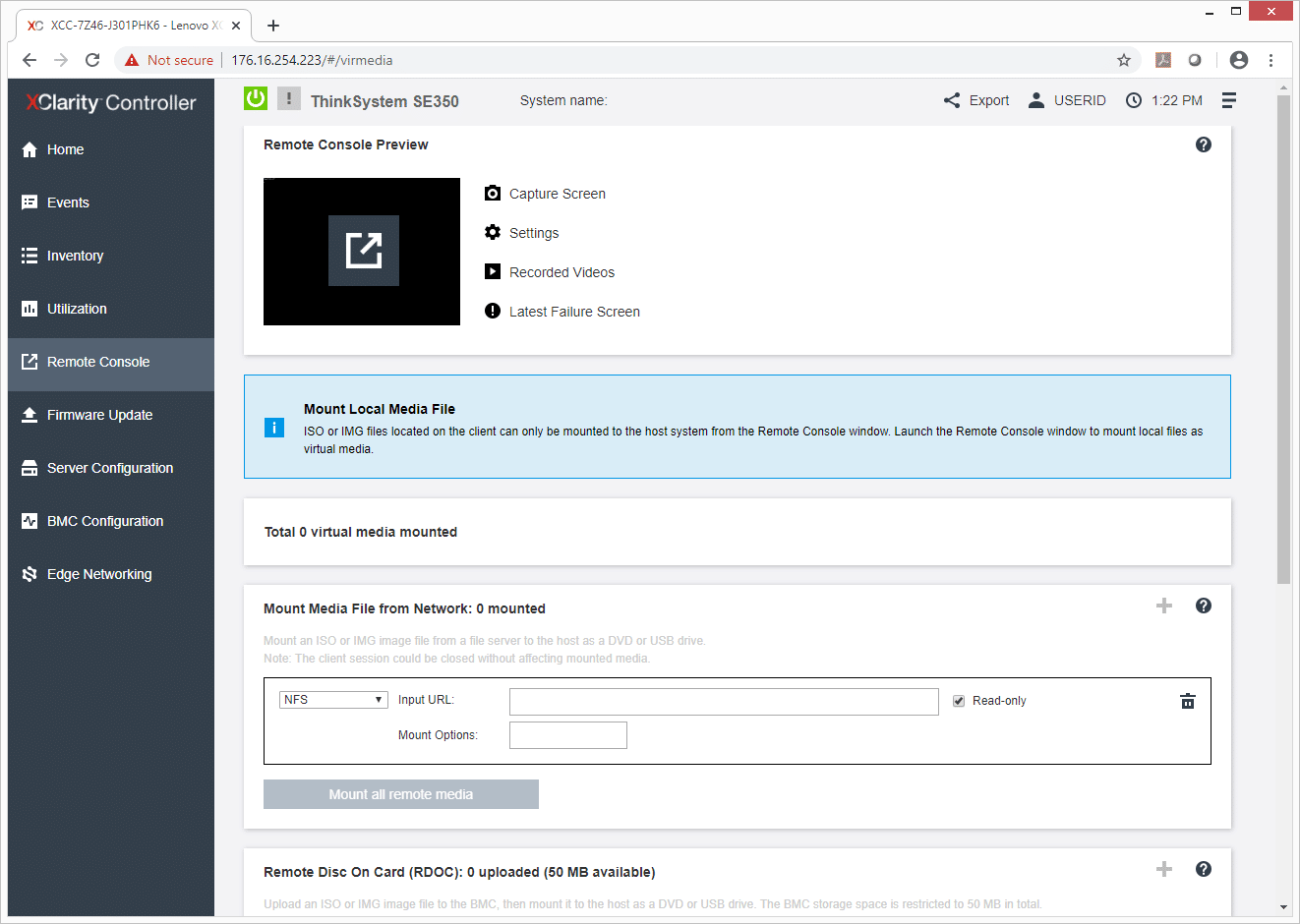Screen dimensions: 1300x924
Task: Click the page vertical scrollbar thumb
Action: (x=1283, y=339)
